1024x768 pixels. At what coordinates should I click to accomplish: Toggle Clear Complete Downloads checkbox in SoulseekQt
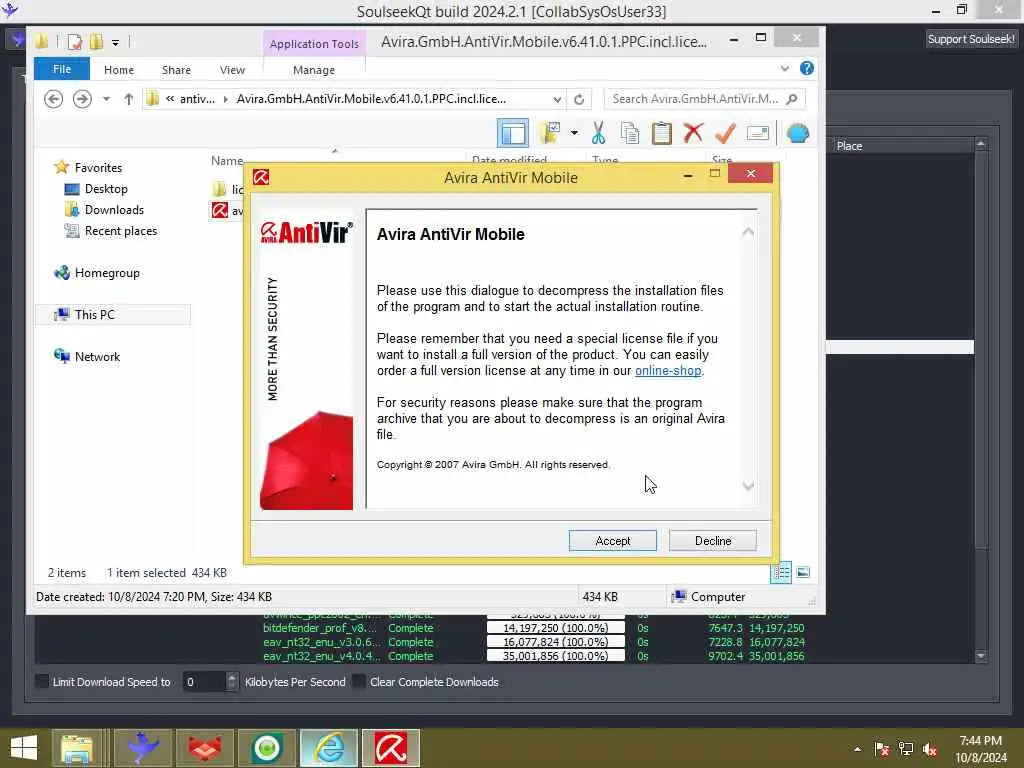click(x=359, y=682)
